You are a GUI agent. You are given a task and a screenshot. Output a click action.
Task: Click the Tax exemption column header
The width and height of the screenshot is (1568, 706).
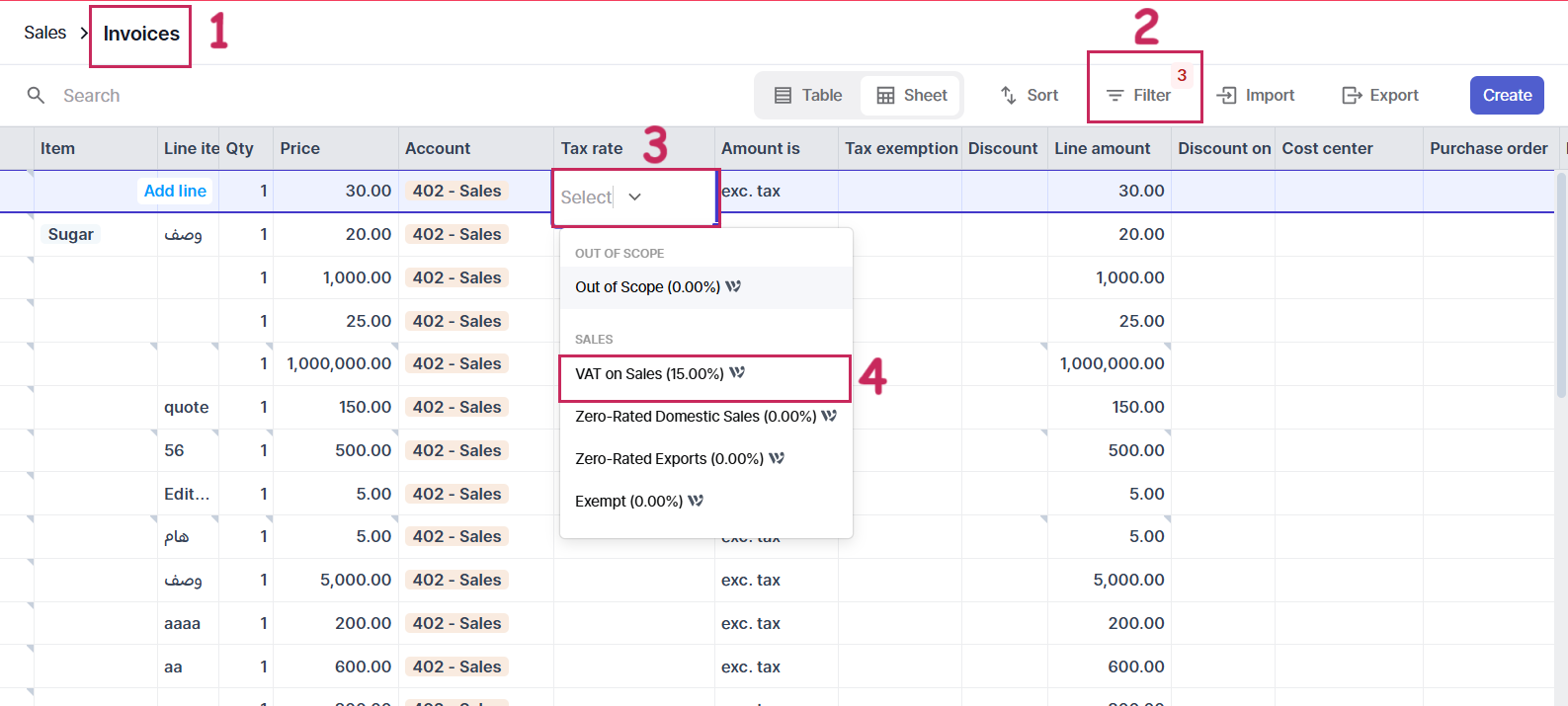(901, 148)
